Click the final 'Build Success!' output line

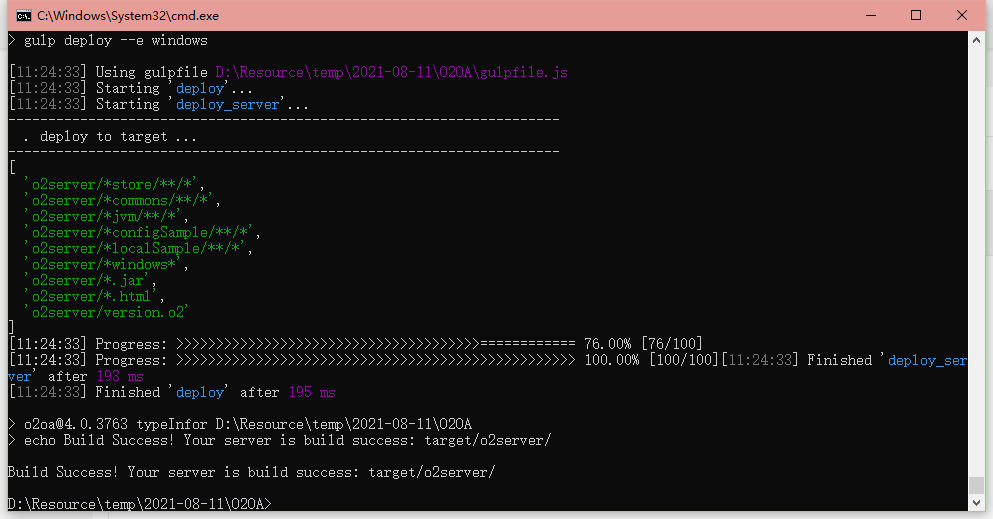tap(250, 471)
